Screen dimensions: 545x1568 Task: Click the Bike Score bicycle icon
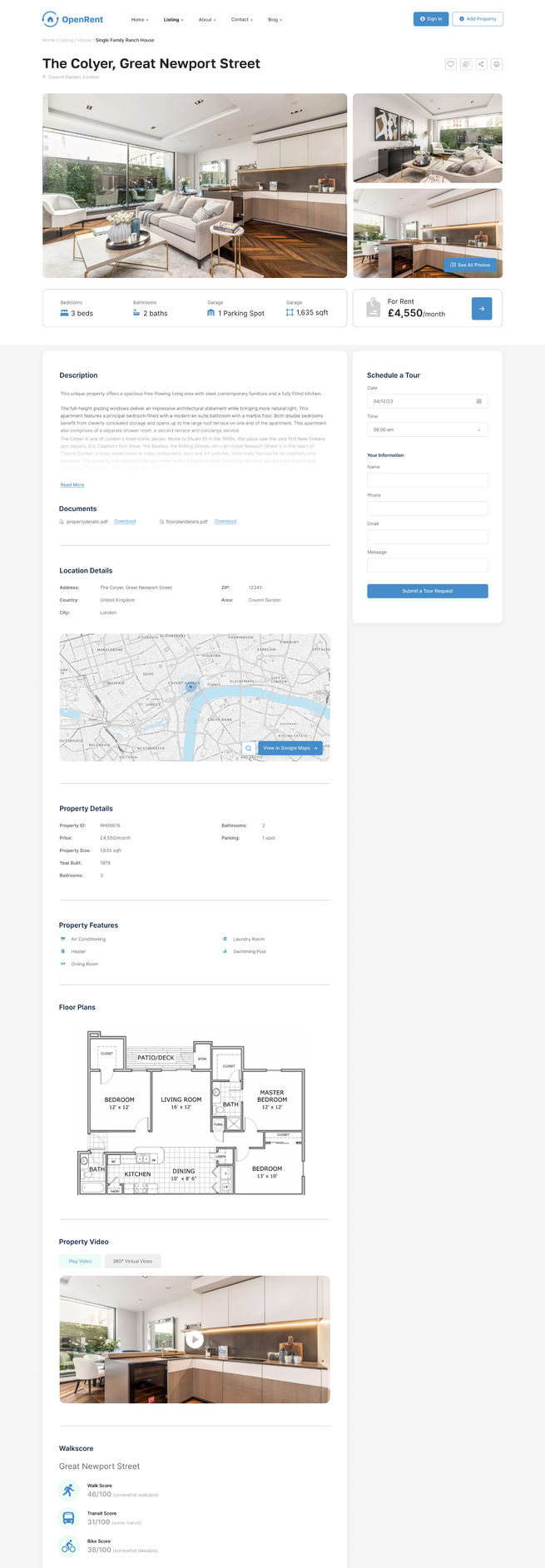(x=68, y=1546)
